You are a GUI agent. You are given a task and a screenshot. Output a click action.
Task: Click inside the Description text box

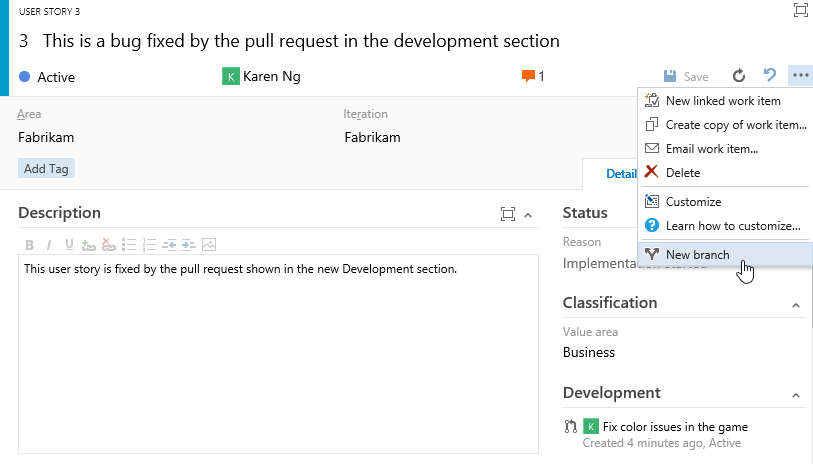[278, 354]
